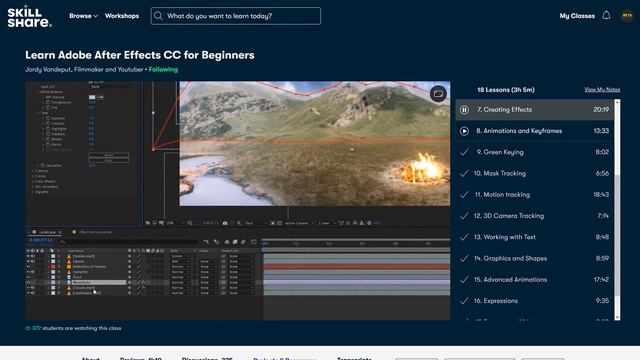Select the Effect Demonstration composition tab

click(95, 232)
